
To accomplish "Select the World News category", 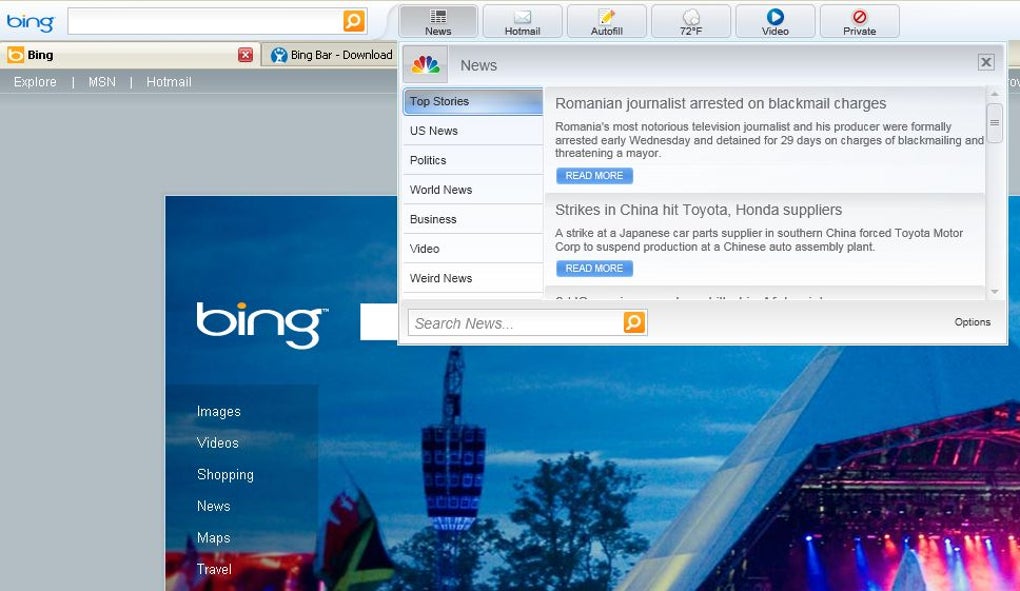I will pos(473,190).
